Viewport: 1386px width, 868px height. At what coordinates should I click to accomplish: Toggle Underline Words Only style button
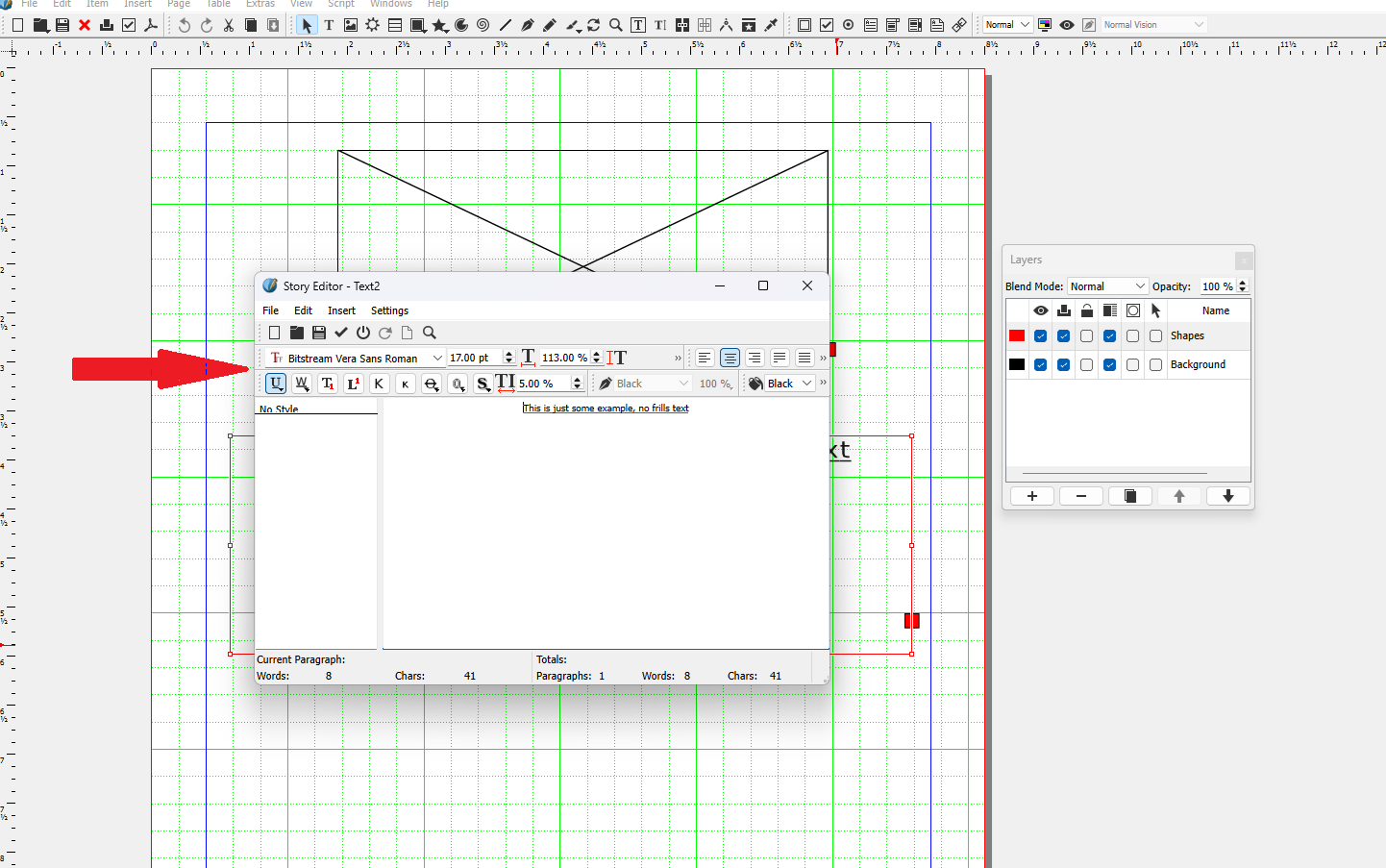302,384
